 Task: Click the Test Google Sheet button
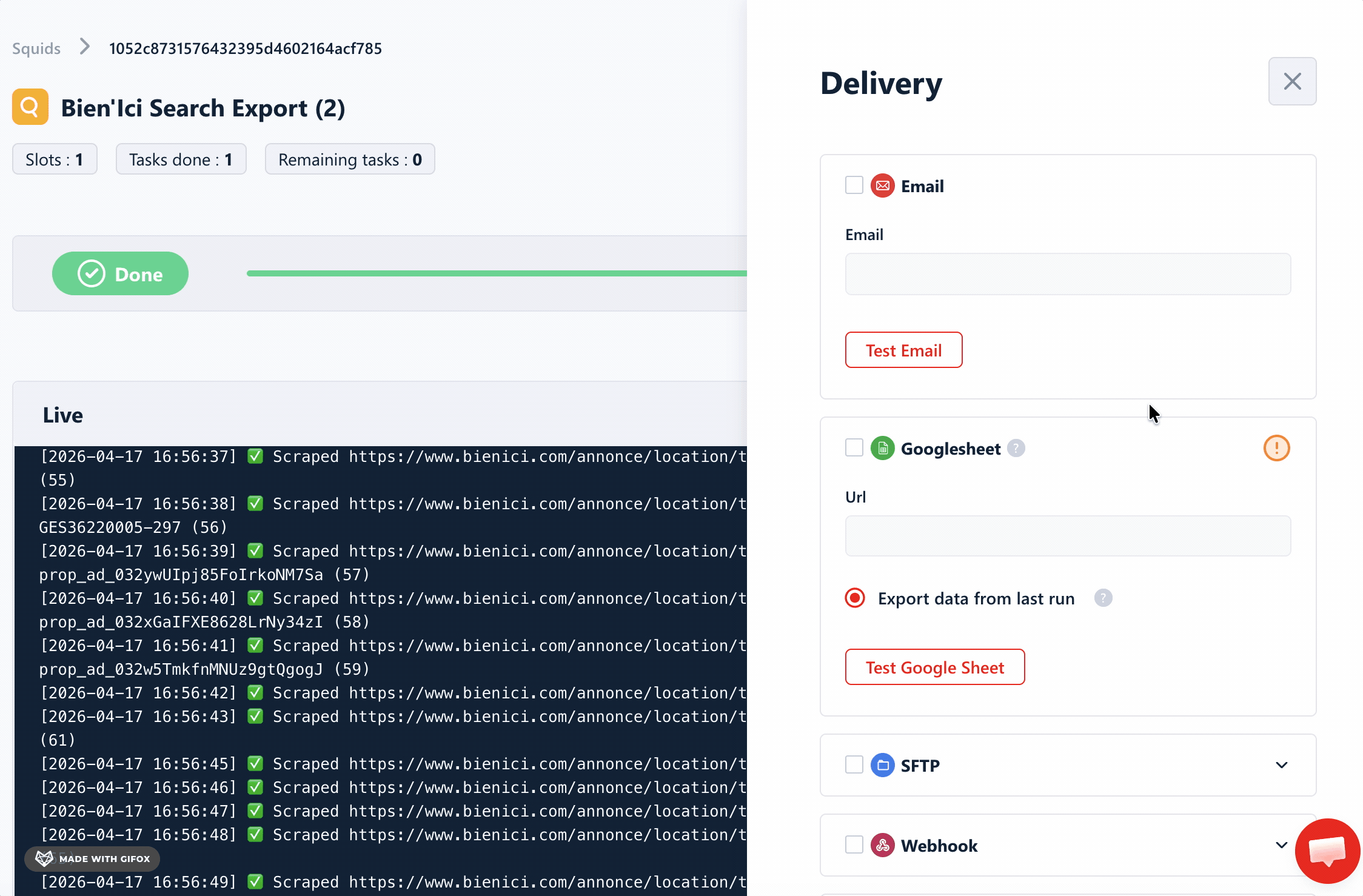tap(934, 667)
